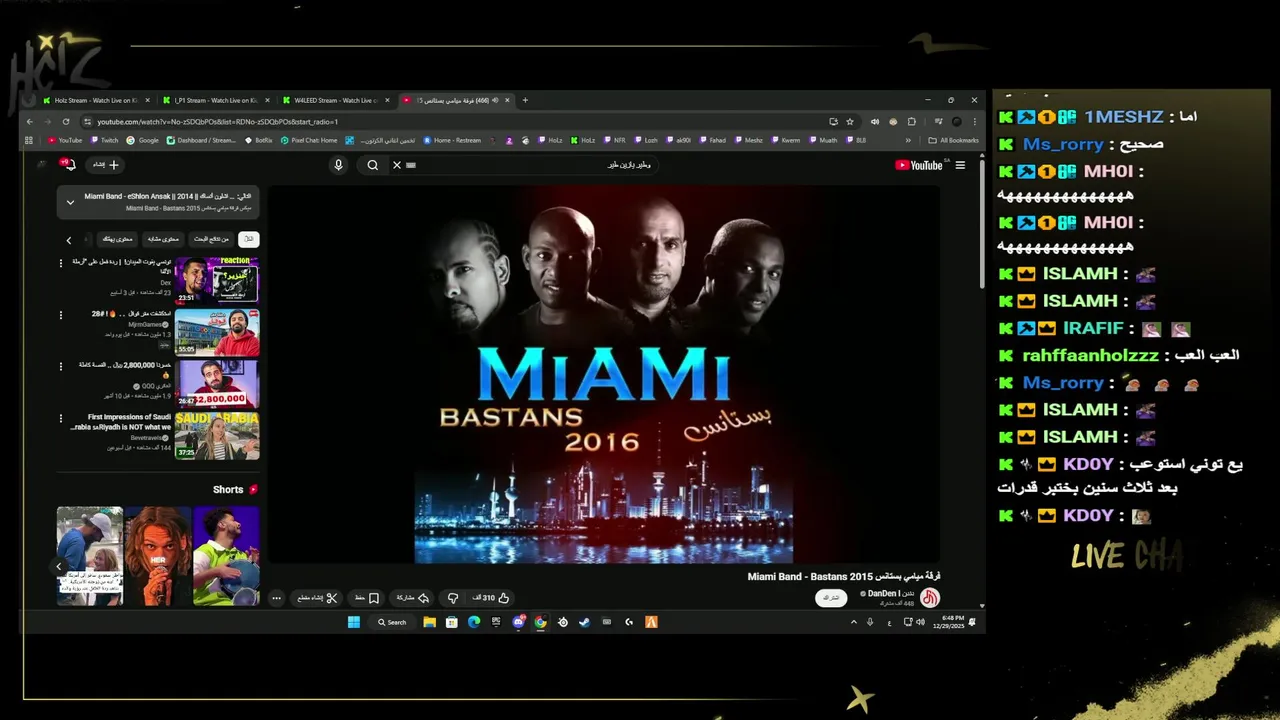Open the BotRix bookmark
Image resolution: width=1280 pixels, height=720 pixels.
click(258, 140)
